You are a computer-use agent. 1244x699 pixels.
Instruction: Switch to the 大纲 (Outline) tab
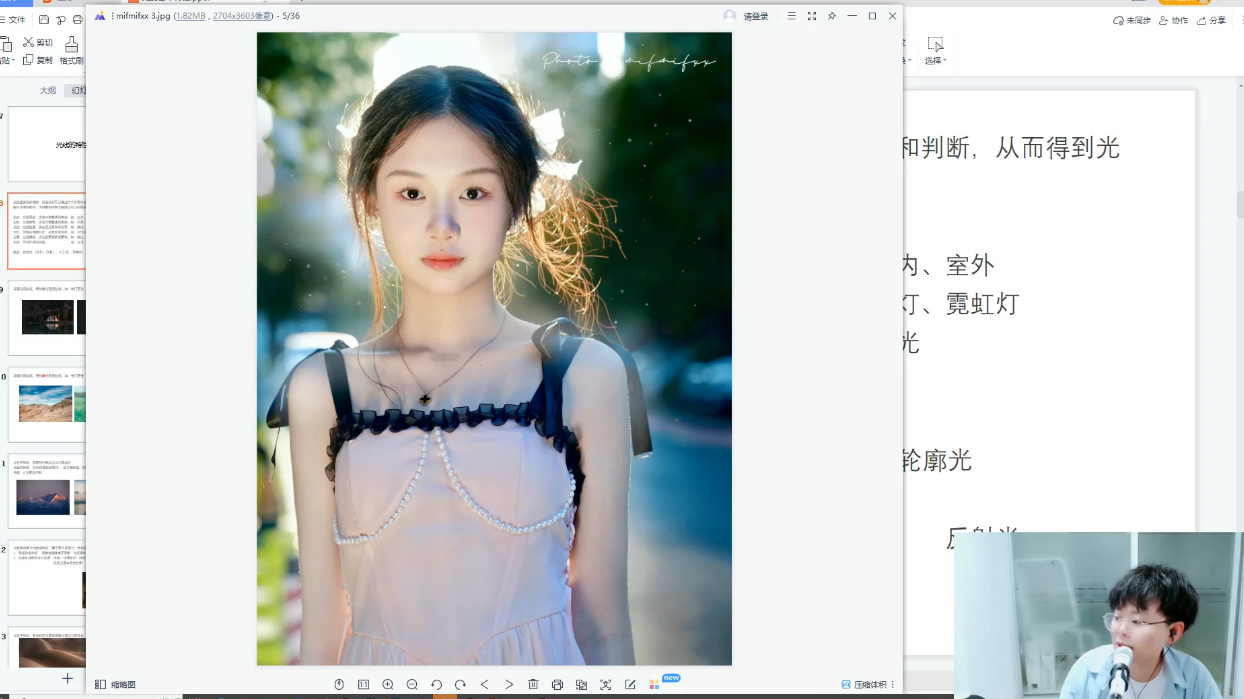point(46,90)
